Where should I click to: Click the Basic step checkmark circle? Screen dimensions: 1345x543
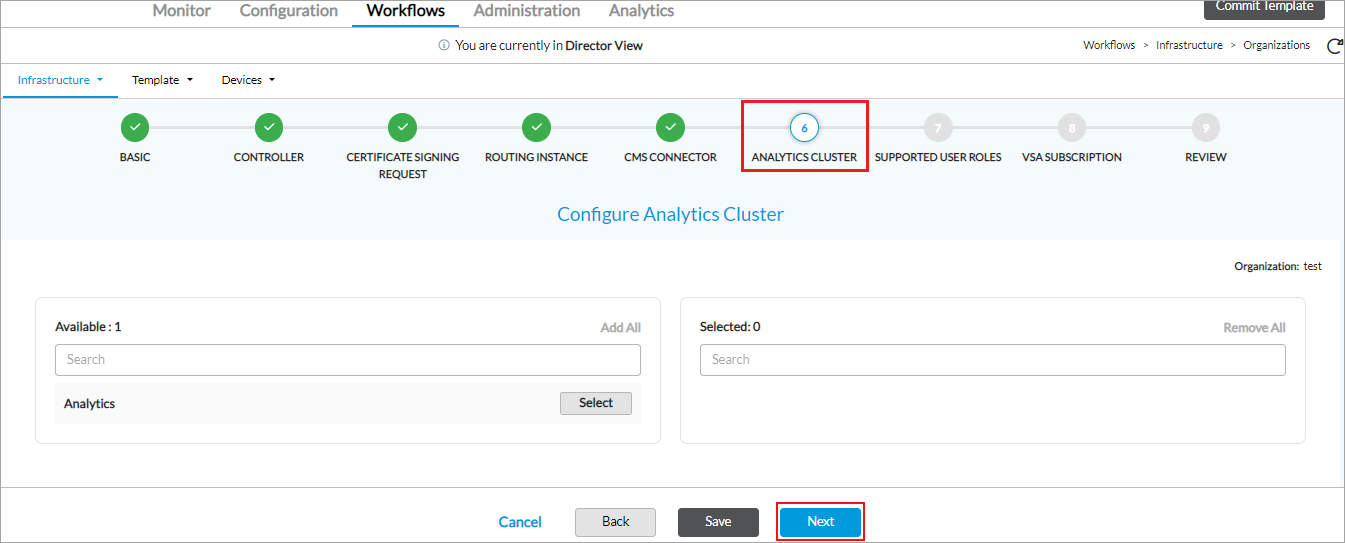pos(135,128)
